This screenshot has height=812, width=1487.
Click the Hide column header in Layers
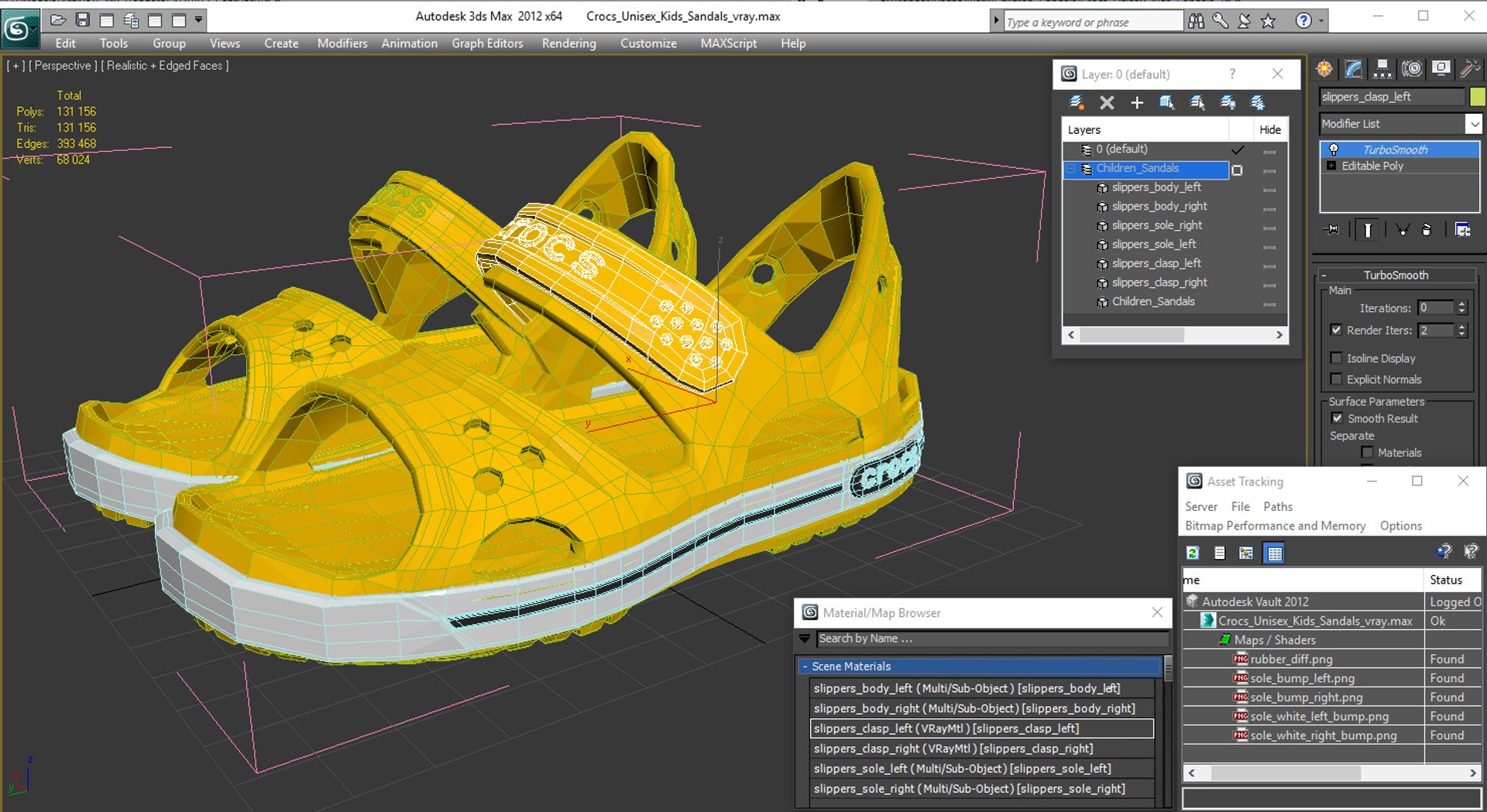1270,129
